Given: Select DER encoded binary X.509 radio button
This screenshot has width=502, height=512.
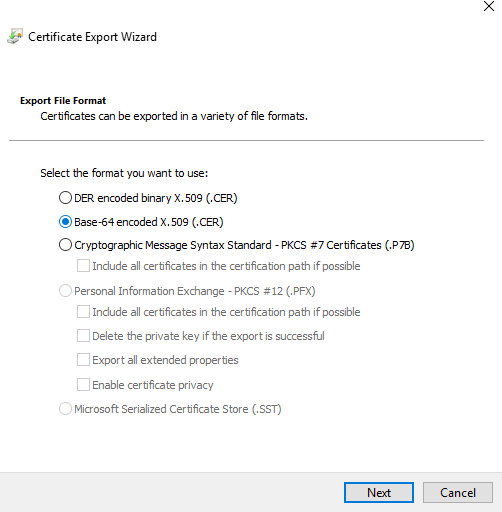Looking at the screenshot, I should (65, 198).
